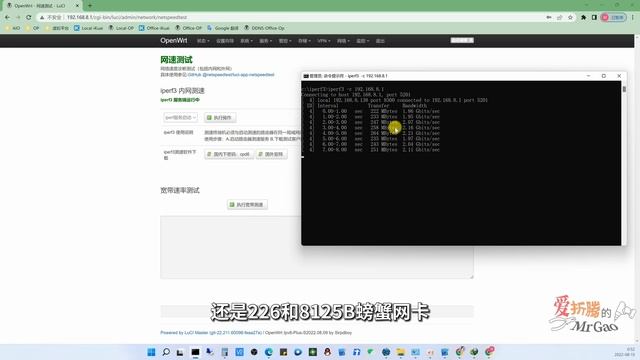Image resolution: width=640 pixels, height=360 pixels.
Task: Open the Google Translate bookmark
Action: pos(223,28)
